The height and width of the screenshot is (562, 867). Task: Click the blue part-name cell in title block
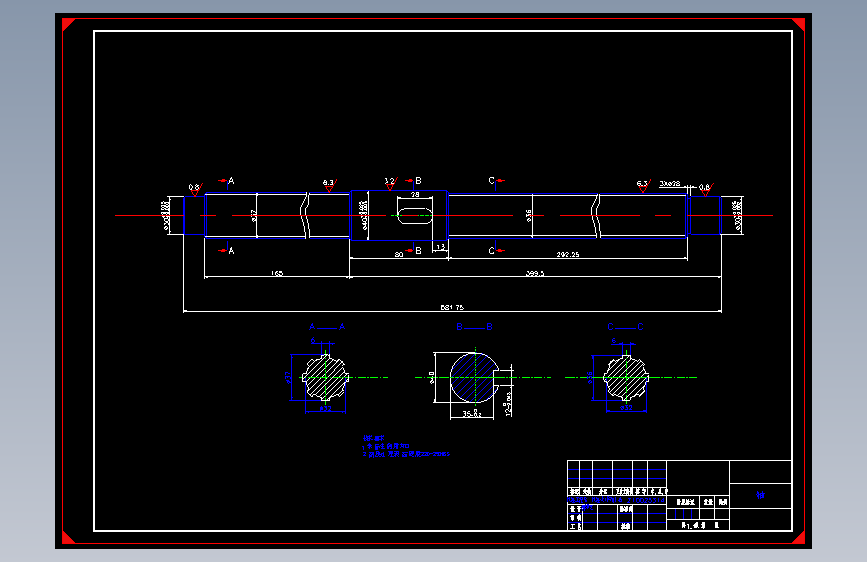point(760,495)
